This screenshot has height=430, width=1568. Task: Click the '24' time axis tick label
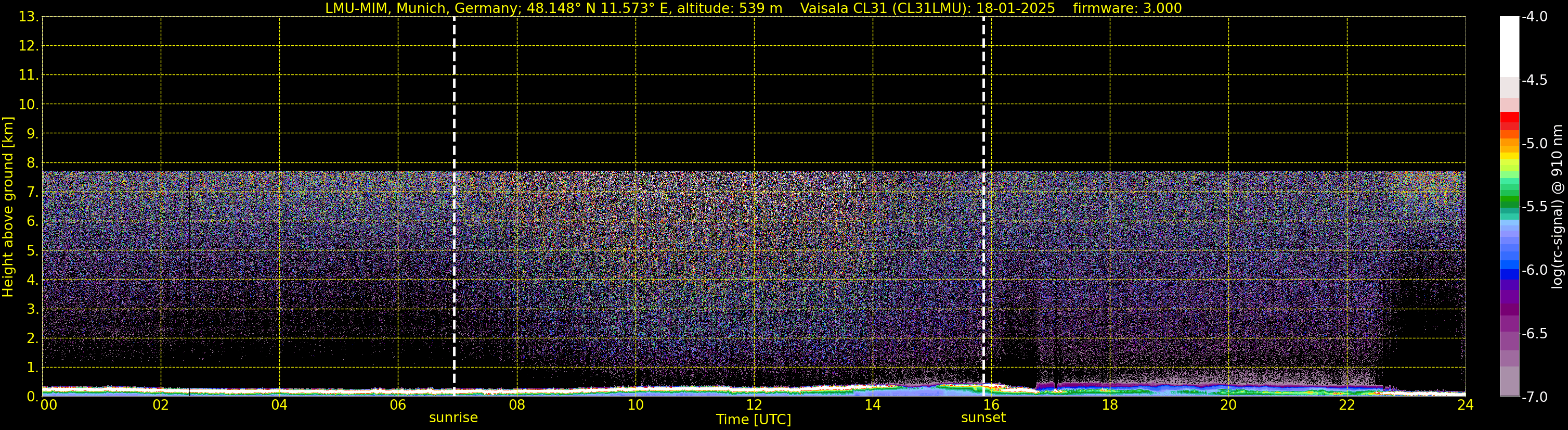[1466, 405]
